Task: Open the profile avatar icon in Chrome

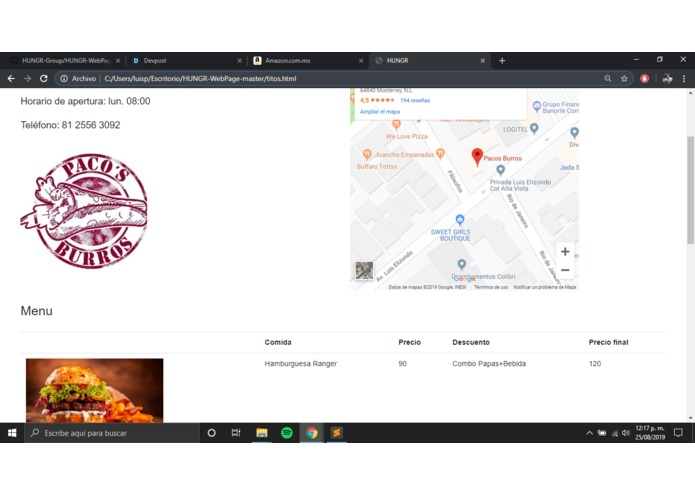Action: click(667, 79)
